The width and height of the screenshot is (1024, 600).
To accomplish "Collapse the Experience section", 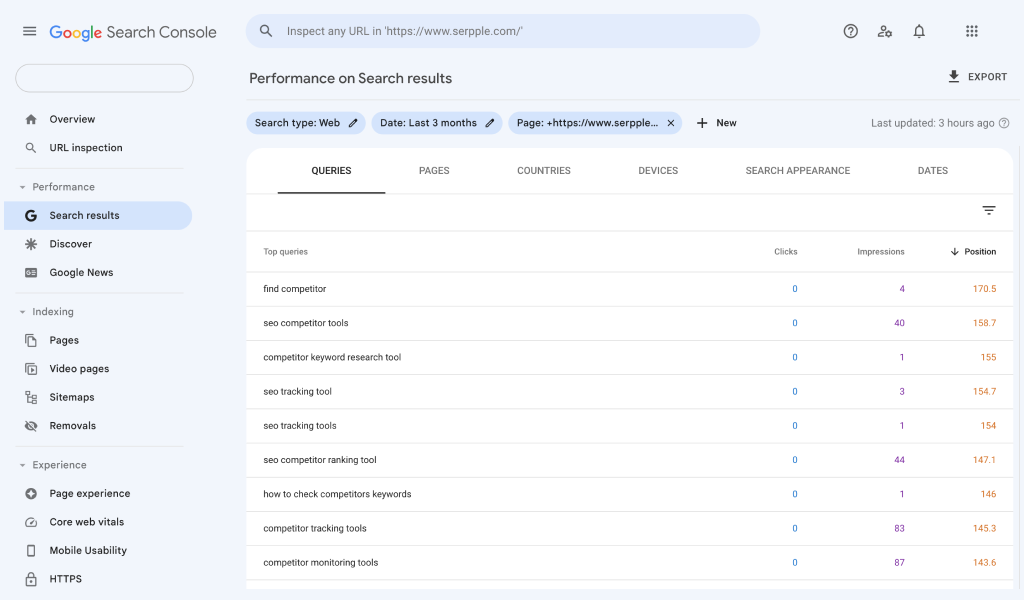I will (22, 466).
